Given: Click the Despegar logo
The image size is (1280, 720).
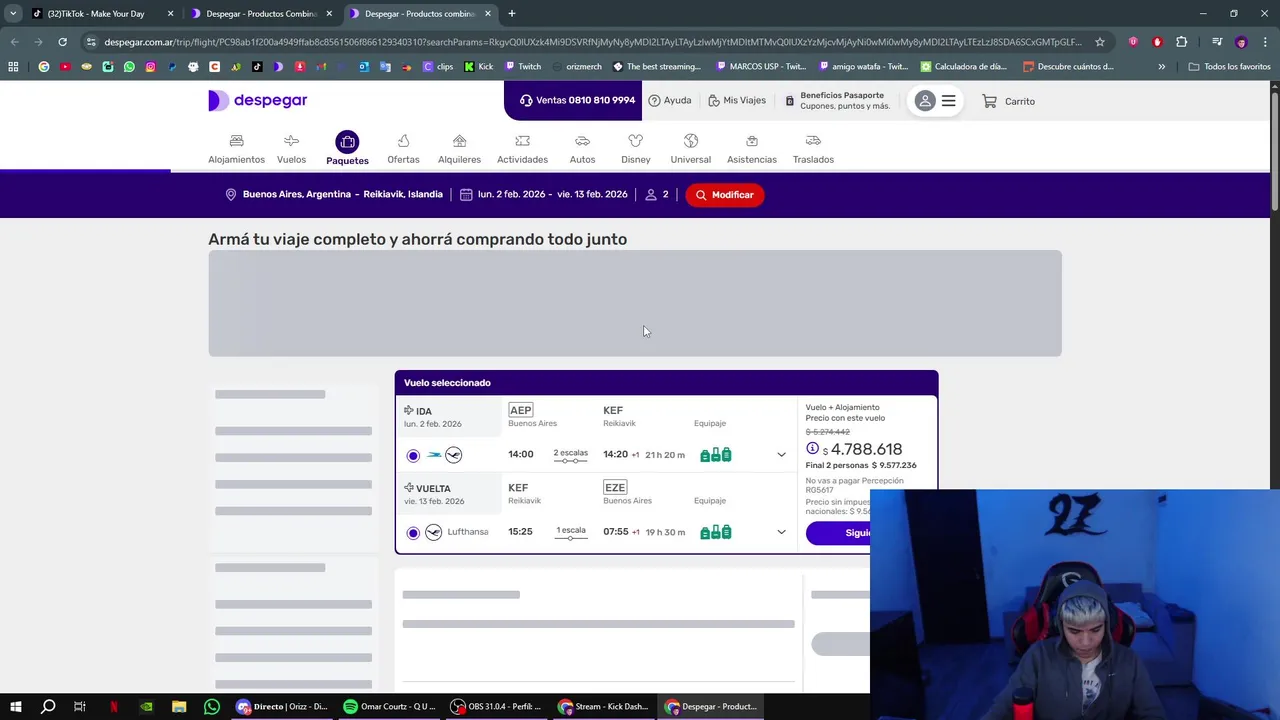Looking at the screenshot, I should click(x=258, y=100).
